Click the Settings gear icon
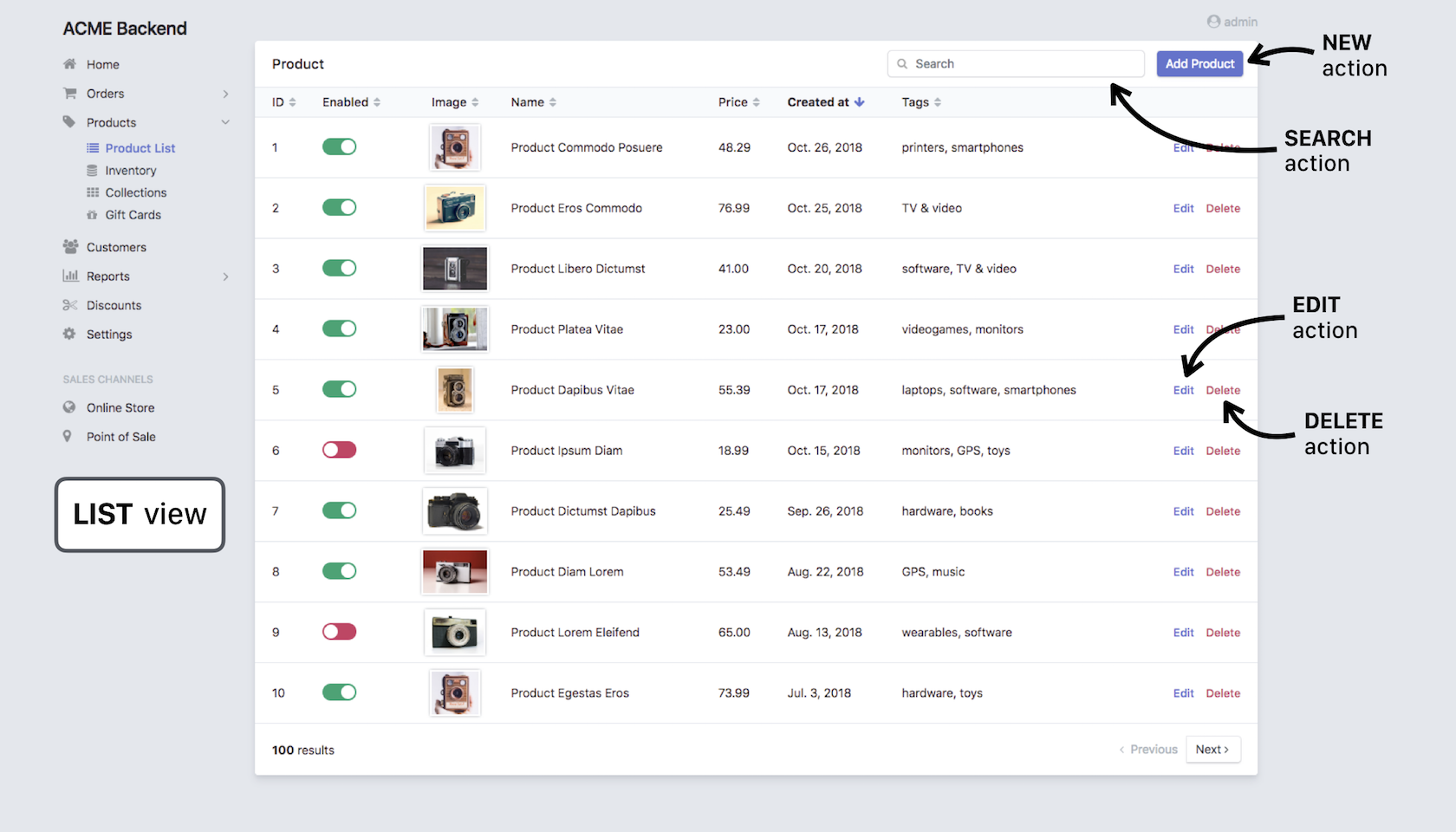Screen dimensions: 1456x832 pos(69,335)
